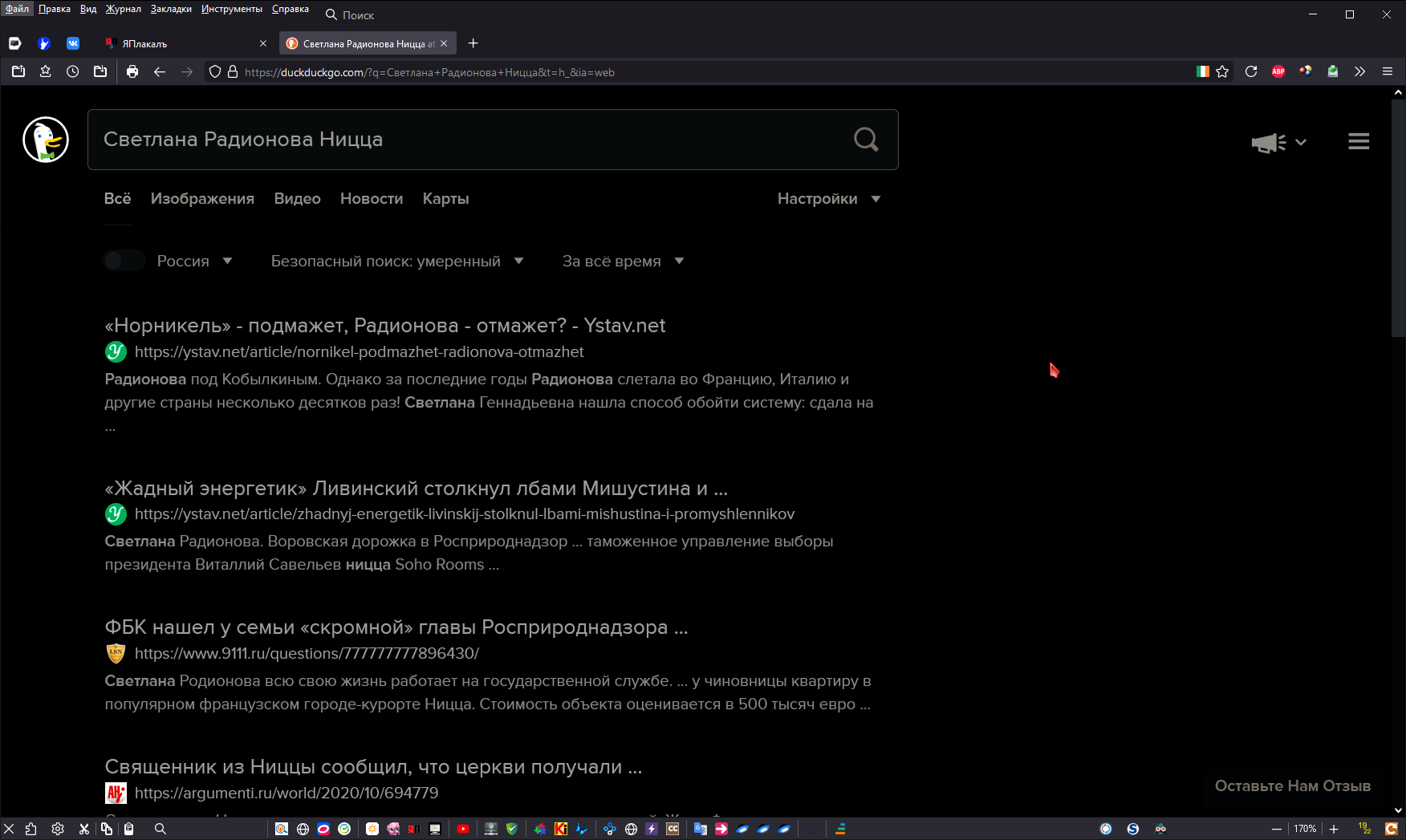1406x840 pixels.
Task: Click the Google Translate icon in bottom bar
Action: coord(701,829)
